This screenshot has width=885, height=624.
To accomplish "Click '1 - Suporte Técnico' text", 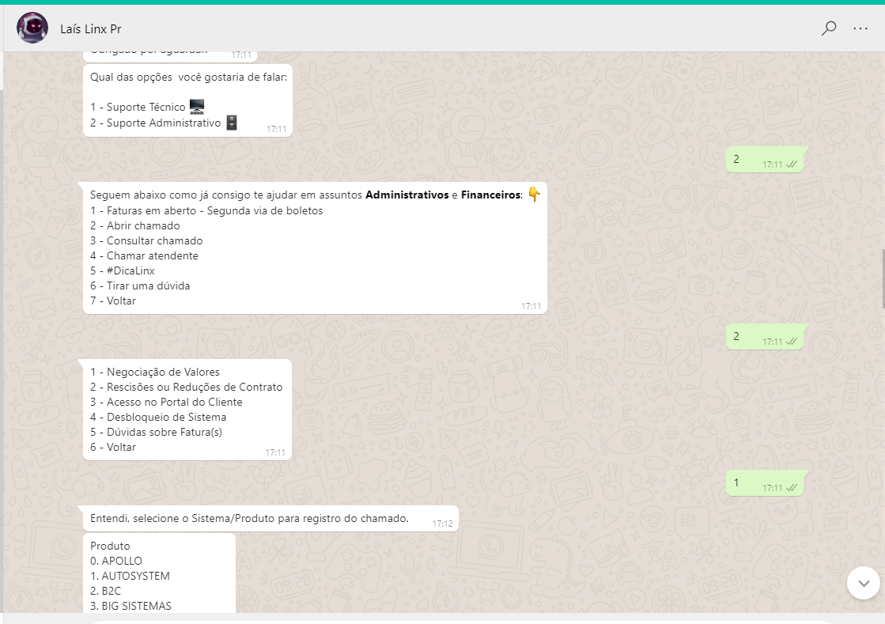I will coord(138,107).
